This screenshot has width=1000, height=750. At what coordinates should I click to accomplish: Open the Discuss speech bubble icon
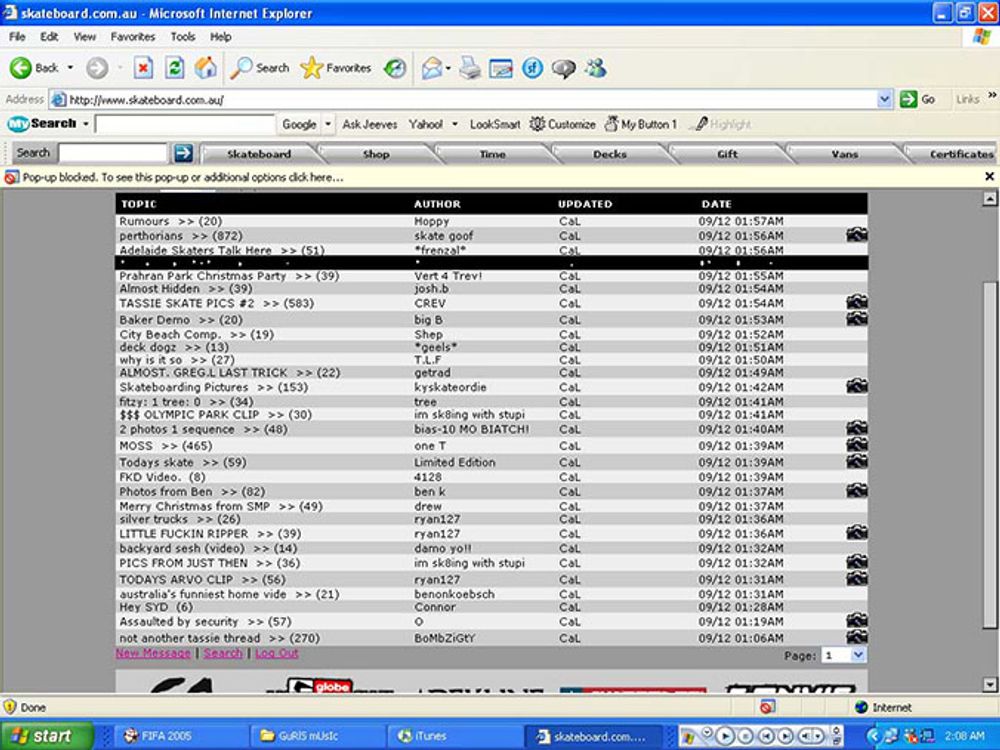pos(564,68)
